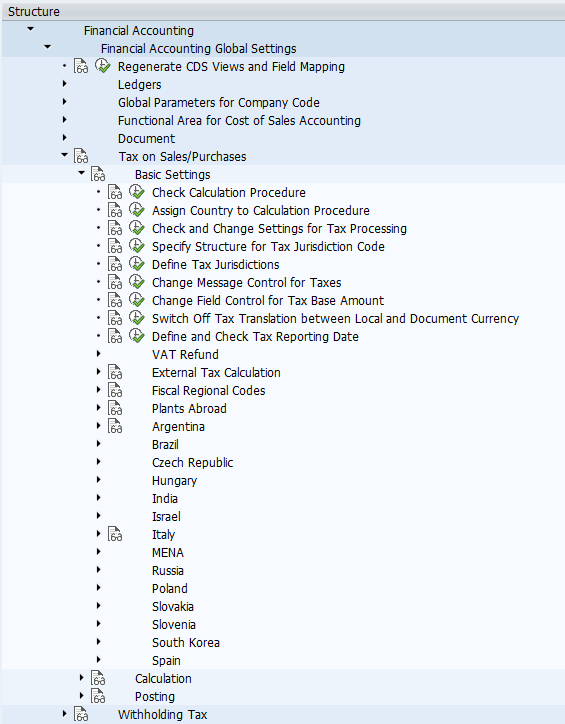Select the Italy label
The image size is (565, 724).
(x=163, y=535)
